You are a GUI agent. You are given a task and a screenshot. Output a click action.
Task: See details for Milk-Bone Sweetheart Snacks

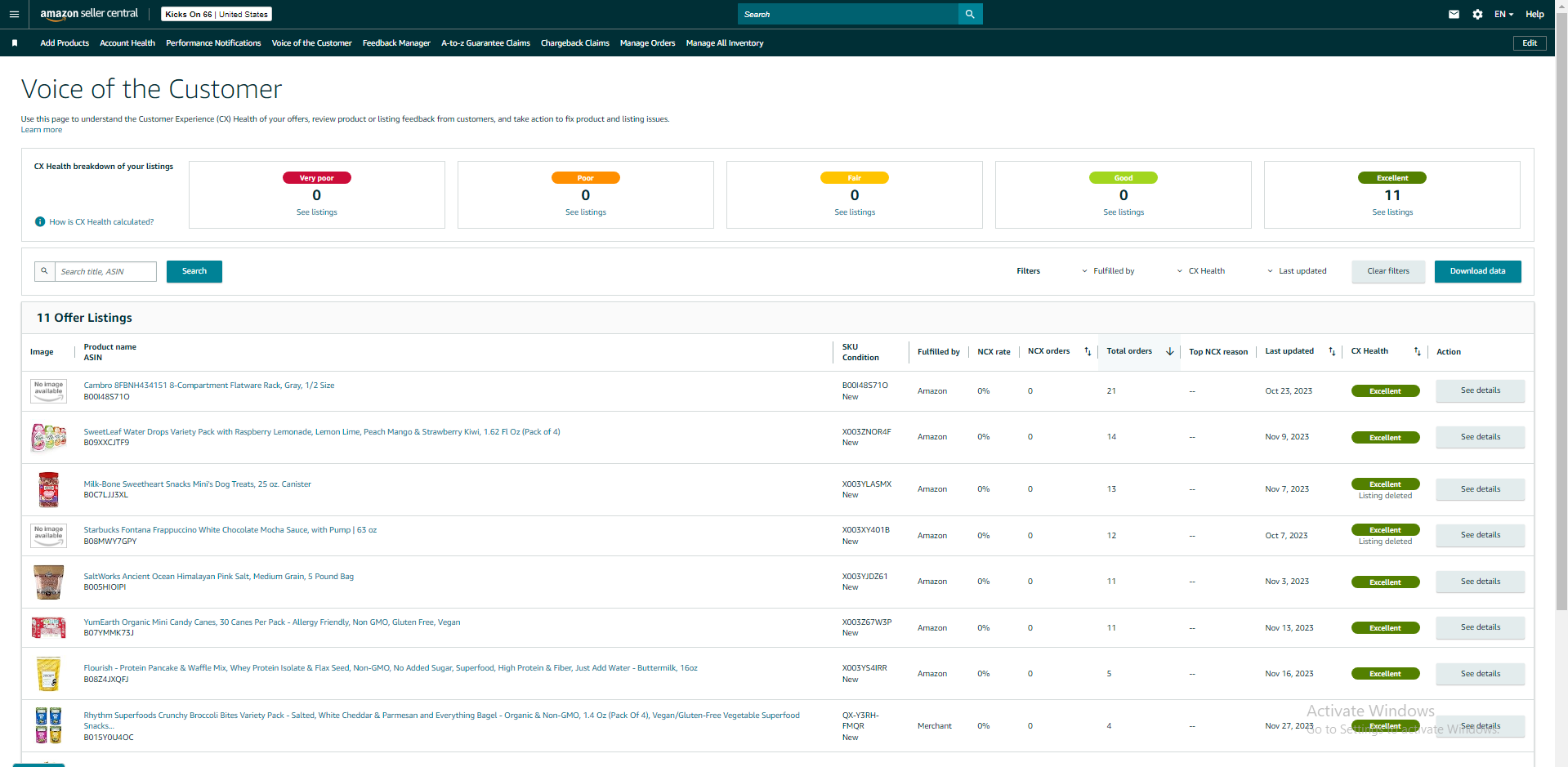pos(1480,489)
